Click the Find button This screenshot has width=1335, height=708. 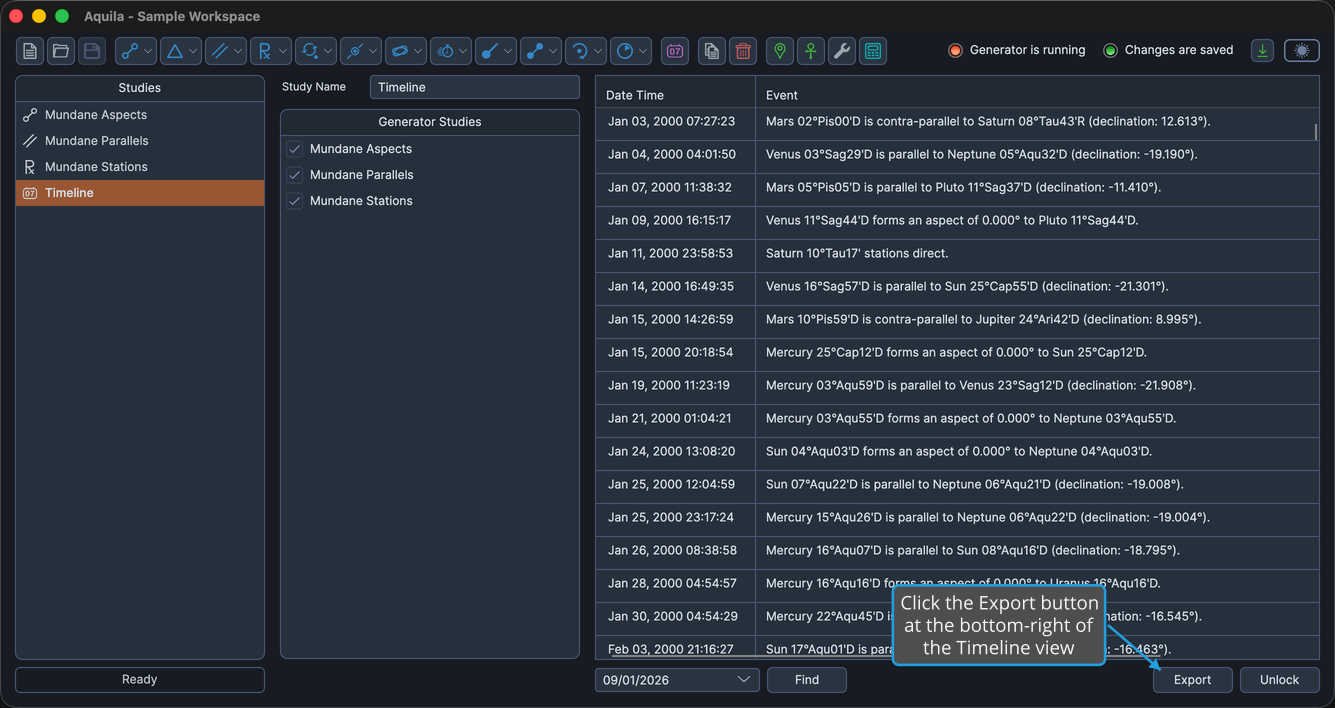(807, 680)
